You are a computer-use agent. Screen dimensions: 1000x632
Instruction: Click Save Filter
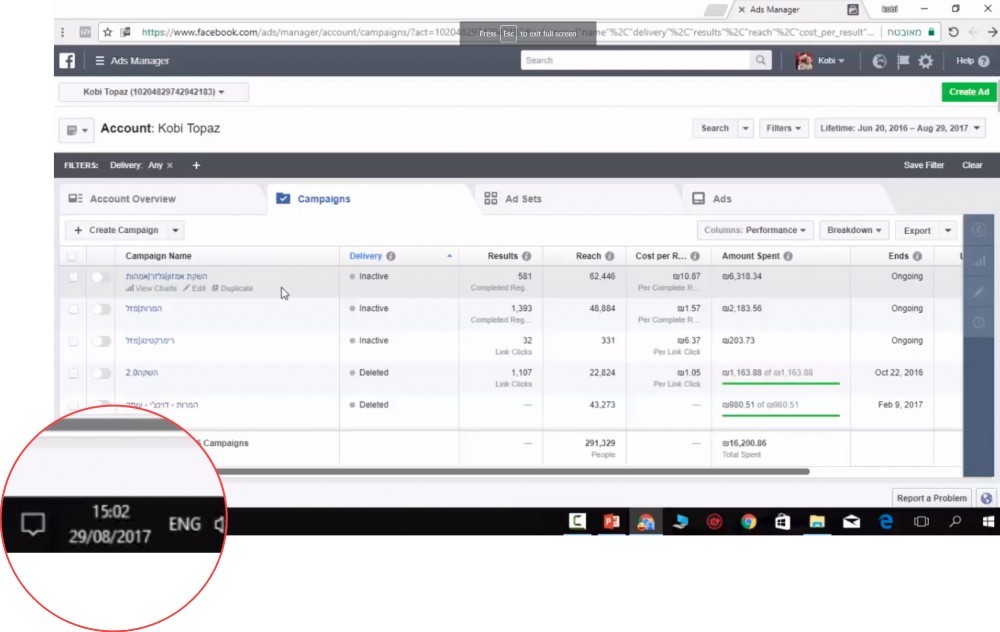coord(923,165)
